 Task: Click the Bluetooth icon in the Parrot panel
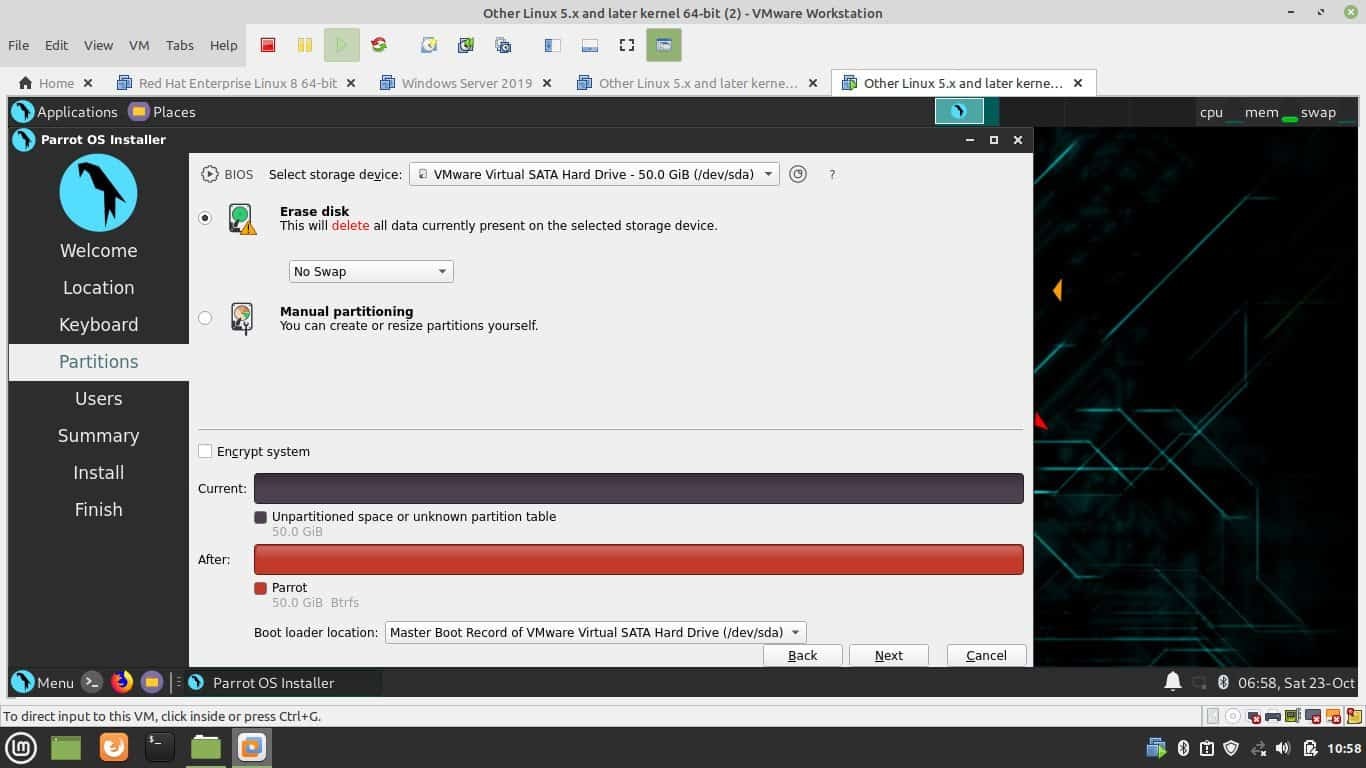click(x=1223, y=683)
